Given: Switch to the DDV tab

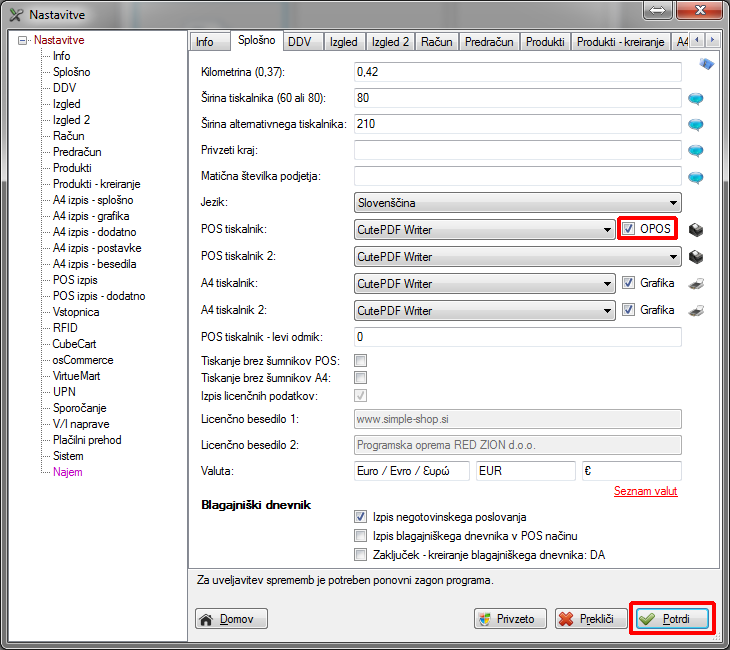Looking at the screenshot, I should (x=299, y=42).
